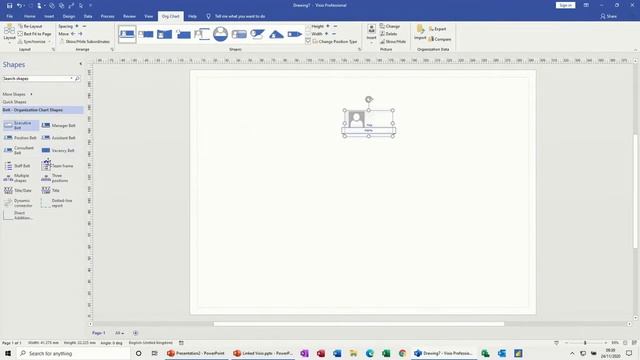
Task: Click the Save icon in quick access toolbar
Action: (x=9, y=5)
